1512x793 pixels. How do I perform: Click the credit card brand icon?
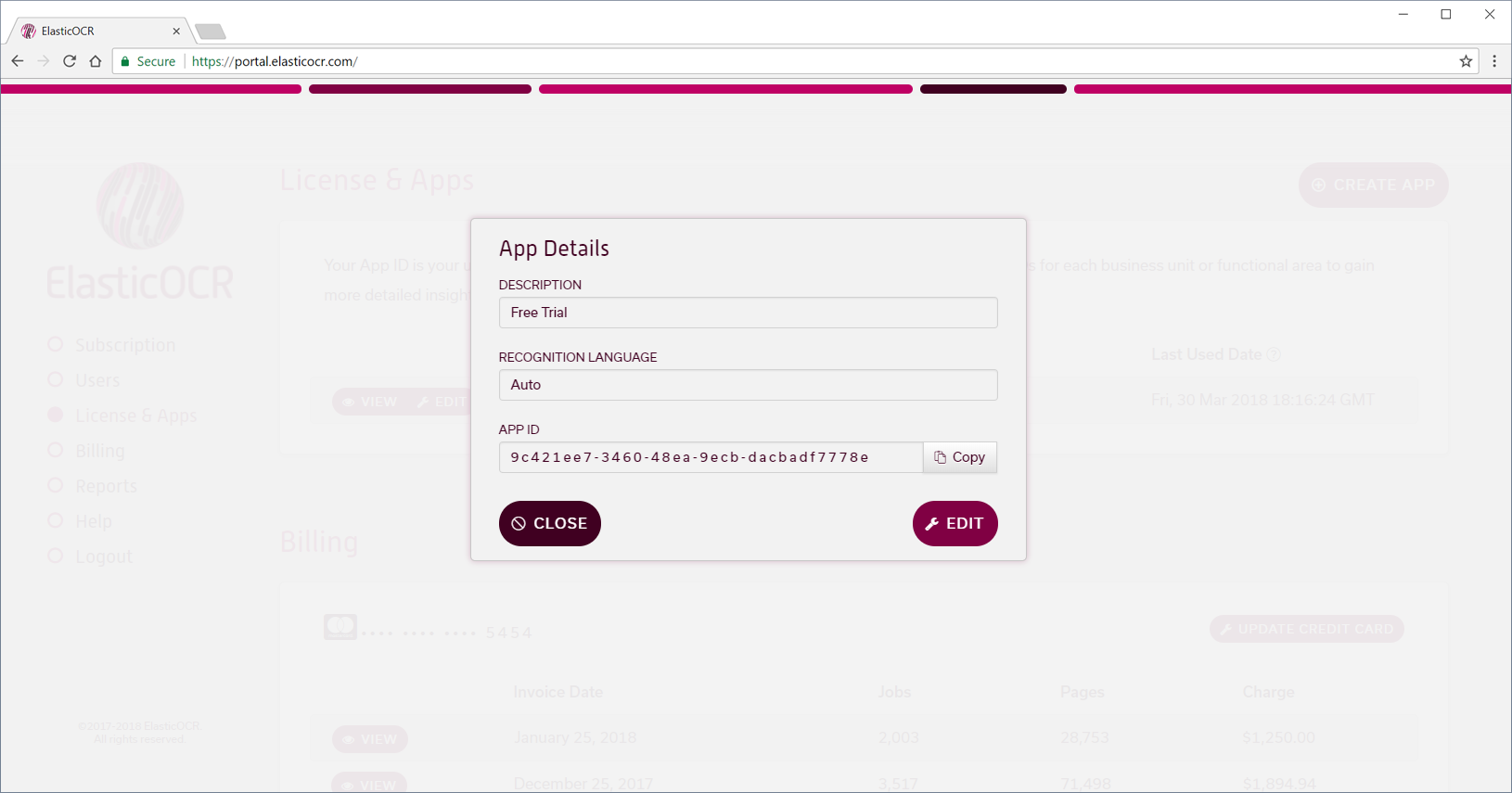(x=340, y=627)
